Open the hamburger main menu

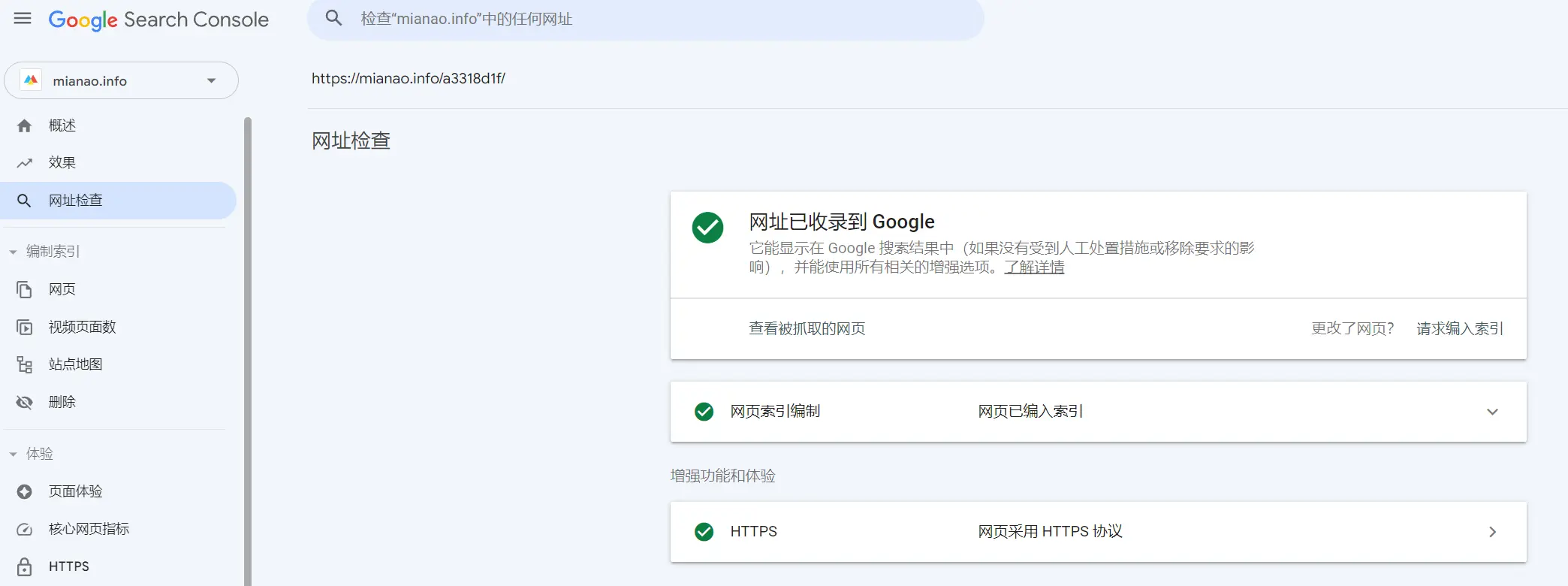tap(23, 18)
